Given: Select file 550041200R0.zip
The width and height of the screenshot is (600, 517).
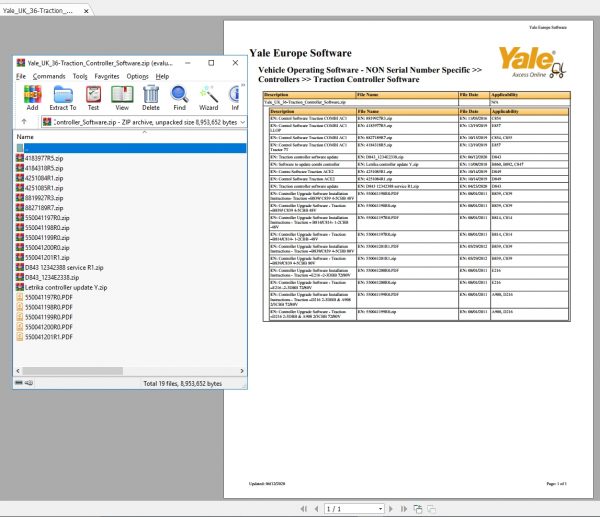Looking at the screenshot, I should [43, 248].
